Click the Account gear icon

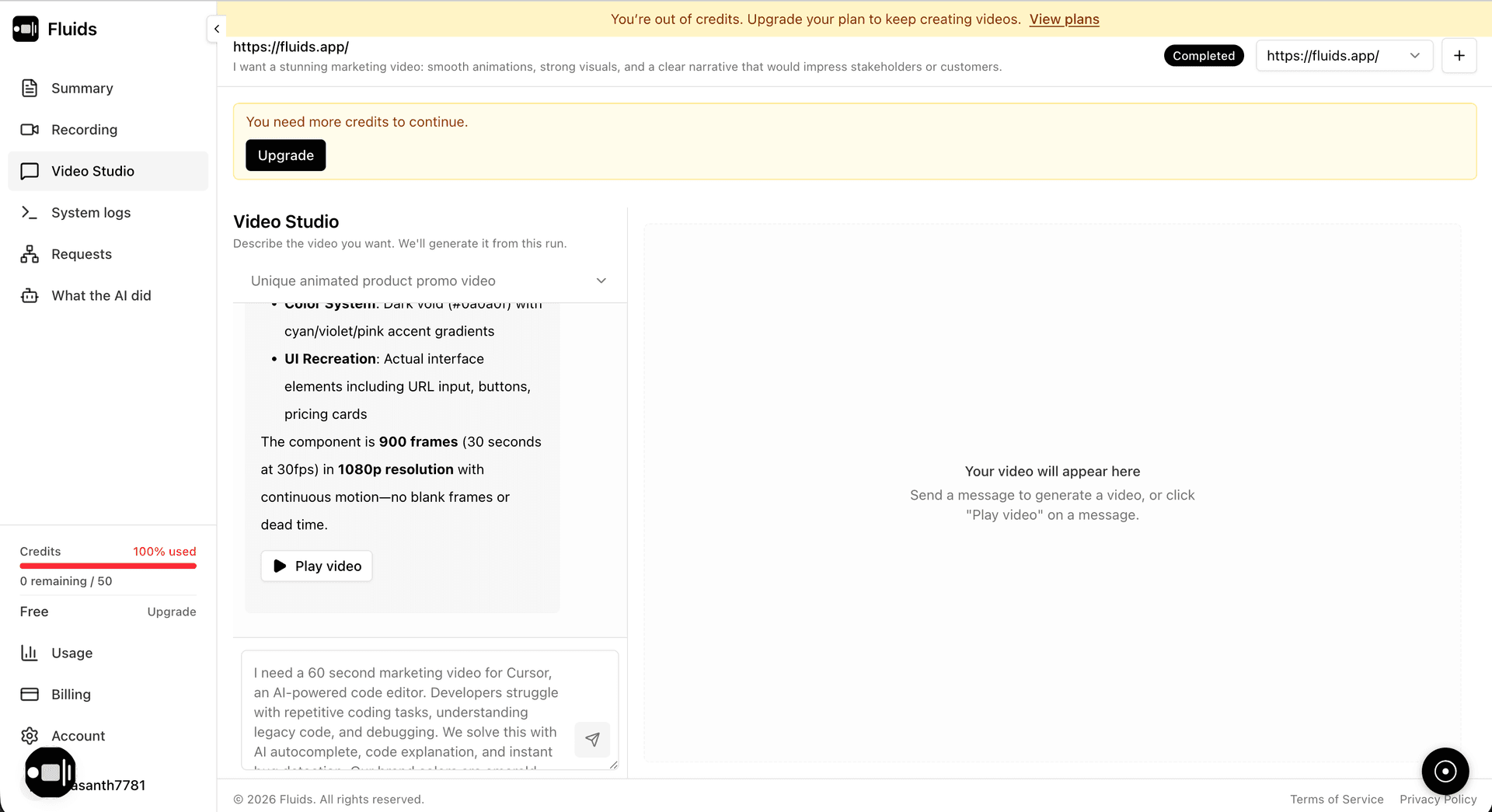tap(30, 736)
